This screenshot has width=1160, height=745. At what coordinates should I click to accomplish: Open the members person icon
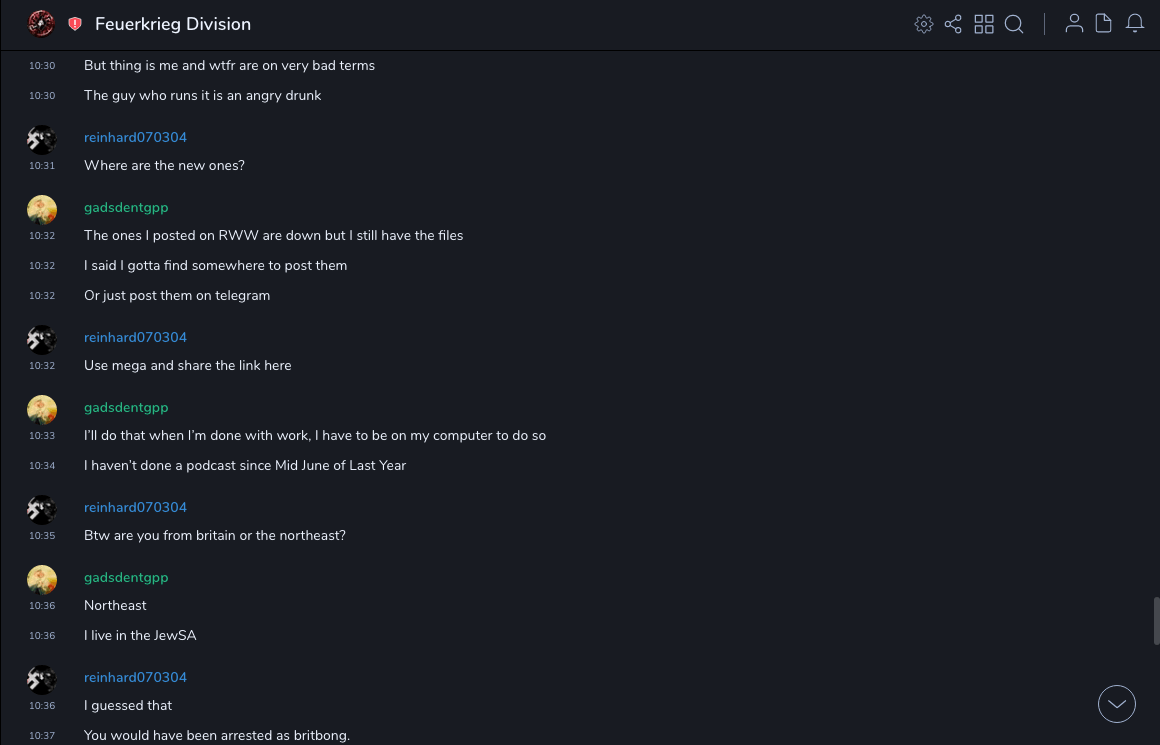click(x=1074, y=24)
